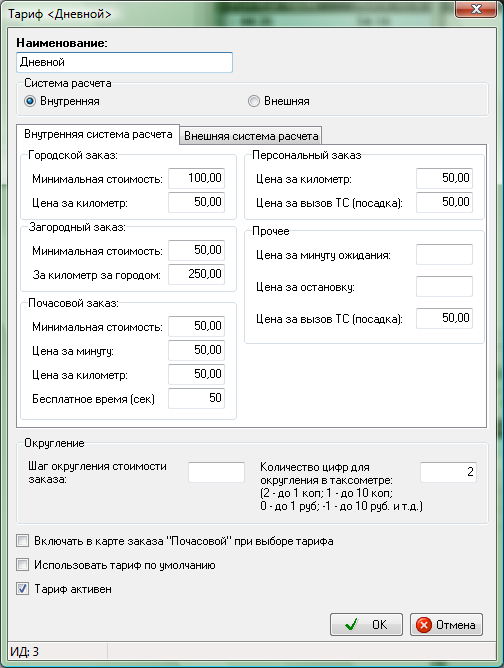Open the Внутренняя система расчета tab
Viewport: 504px width, 668px height.
(x=98, y=134)
